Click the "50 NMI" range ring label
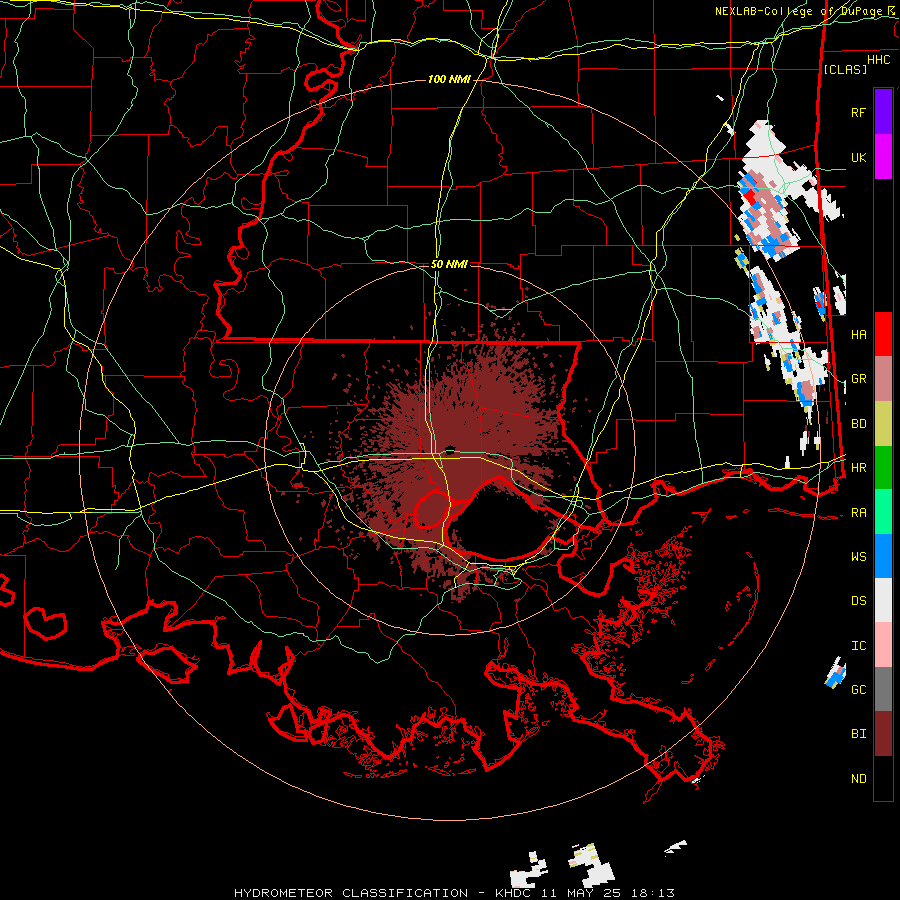 tap(449, 264)
